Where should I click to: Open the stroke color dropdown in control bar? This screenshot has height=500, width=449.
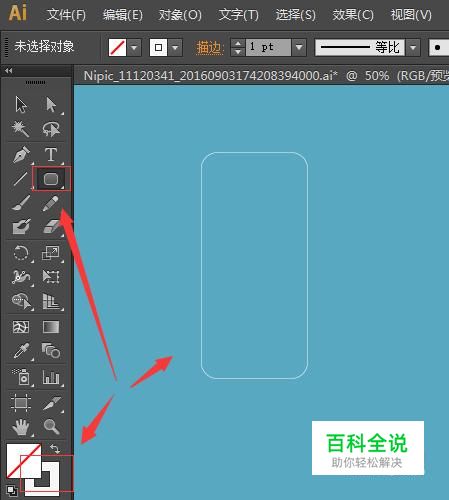(x=175, y=48)
